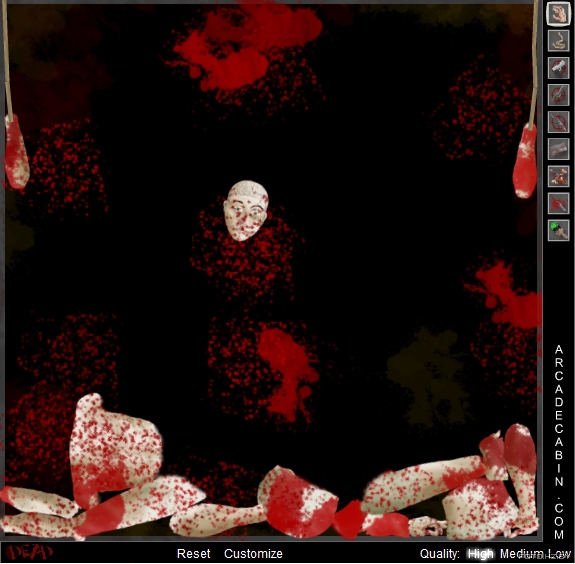Click the DEAD status label

pos(30,553)
